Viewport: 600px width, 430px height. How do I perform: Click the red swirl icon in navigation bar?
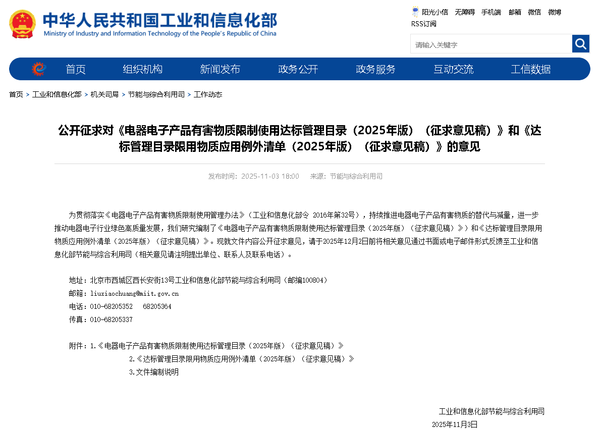click(x=39, y=69)
